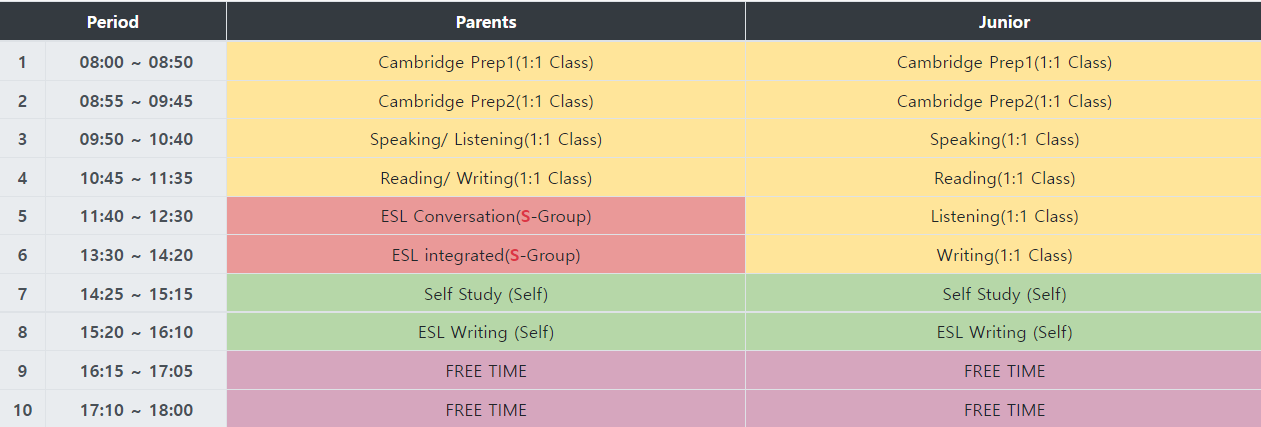Screen dimensions: 1261x427
Task: Click the ESL Conversation S-Group cell
Action: pyautogui.click(x=486, y=216)
